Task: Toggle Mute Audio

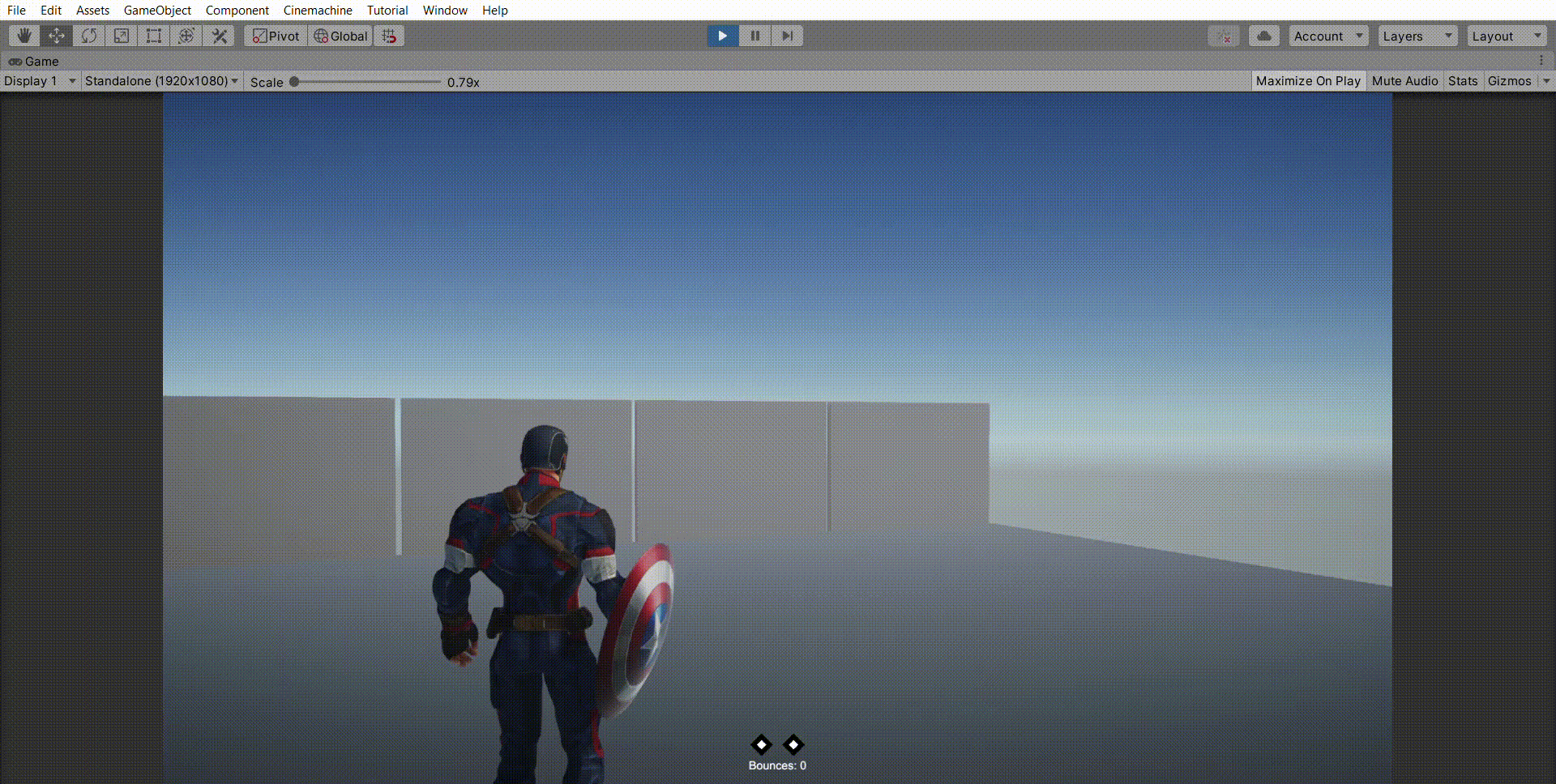Action: [1404, 81]
